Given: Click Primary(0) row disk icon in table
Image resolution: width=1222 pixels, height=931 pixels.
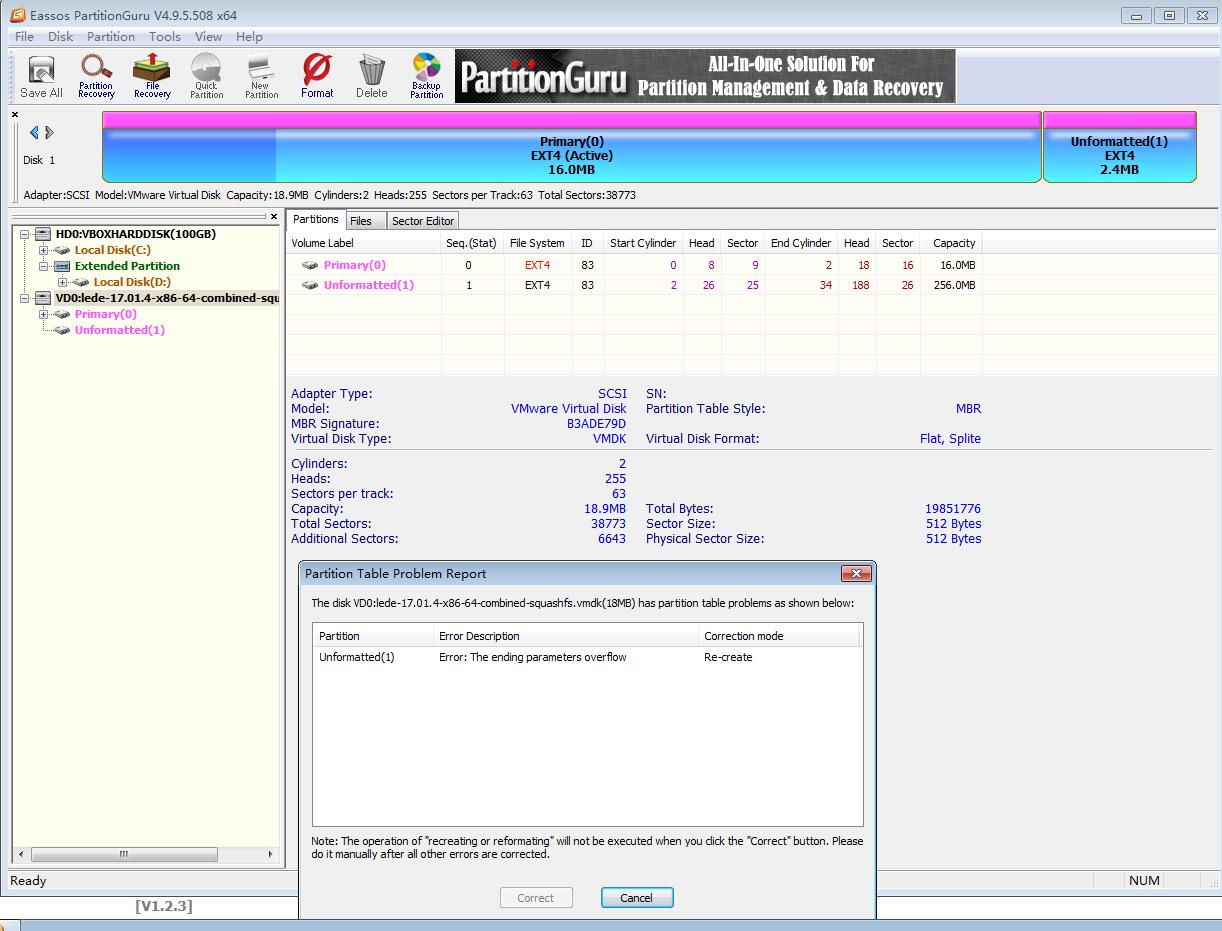Looking at the screenshot, I should click(x=310, y=265).
